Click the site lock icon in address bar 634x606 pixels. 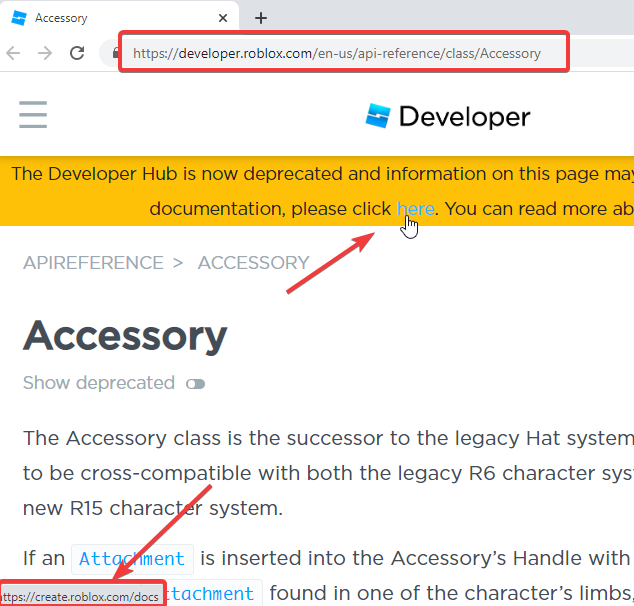coord(116,53)
